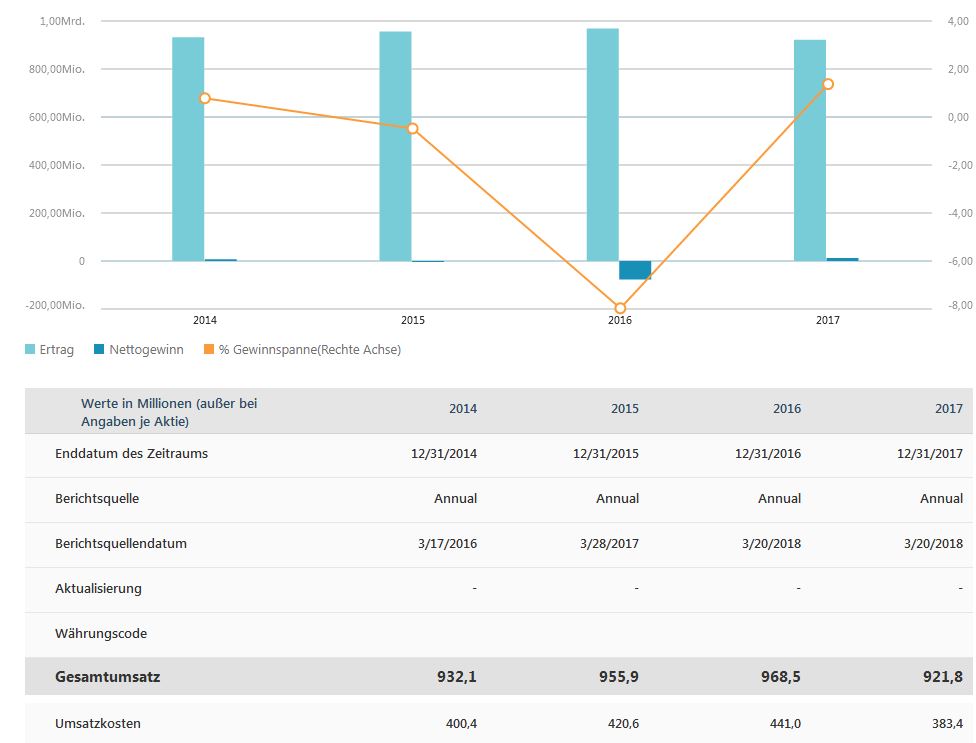
Task: Click the Gesamtumsatz row label
Action: coord(107,677)
